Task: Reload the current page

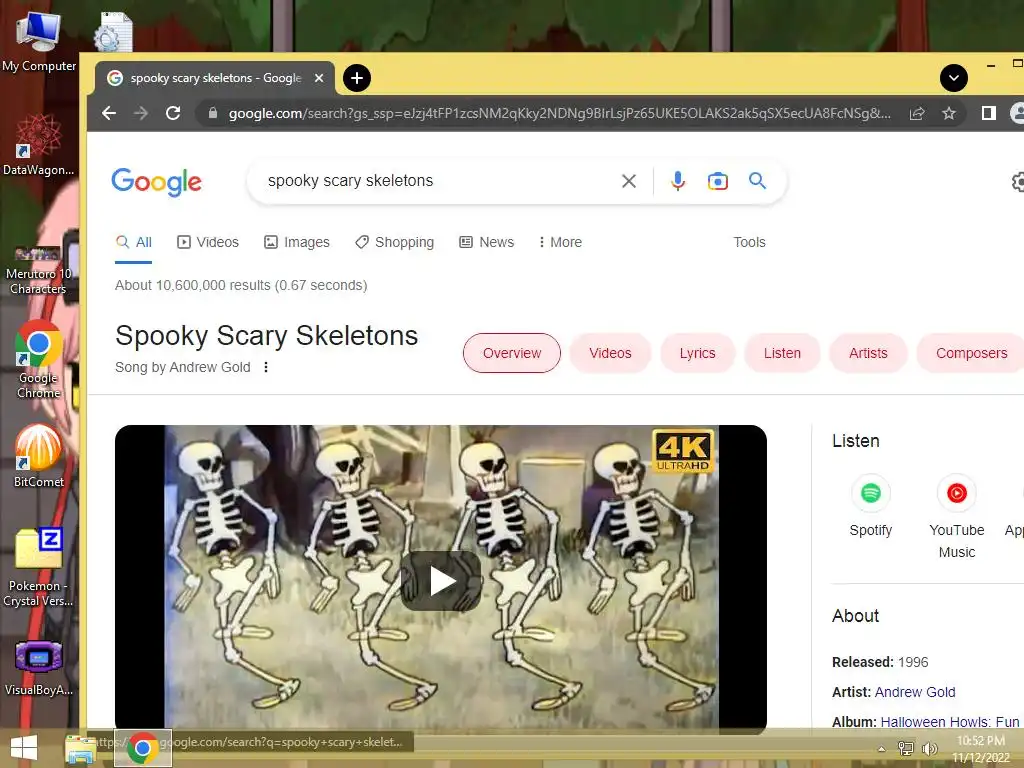Action: [173, 113]
